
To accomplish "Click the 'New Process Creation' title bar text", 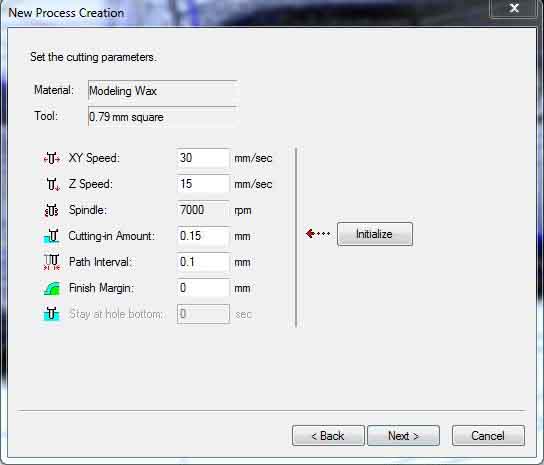I will pyautogui.click(x=66, y=13).
